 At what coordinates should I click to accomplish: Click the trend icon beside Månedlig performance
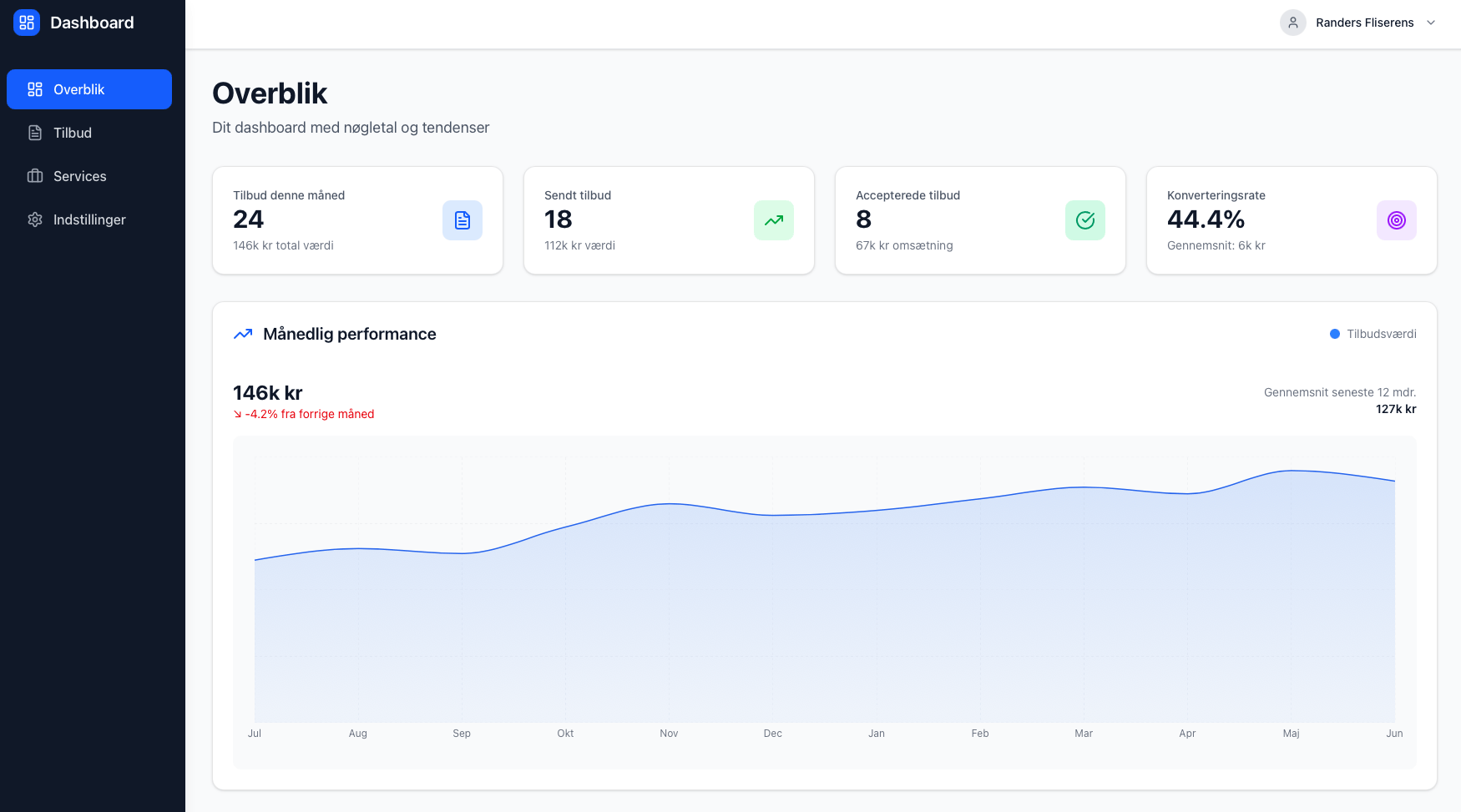coord(243,334)
